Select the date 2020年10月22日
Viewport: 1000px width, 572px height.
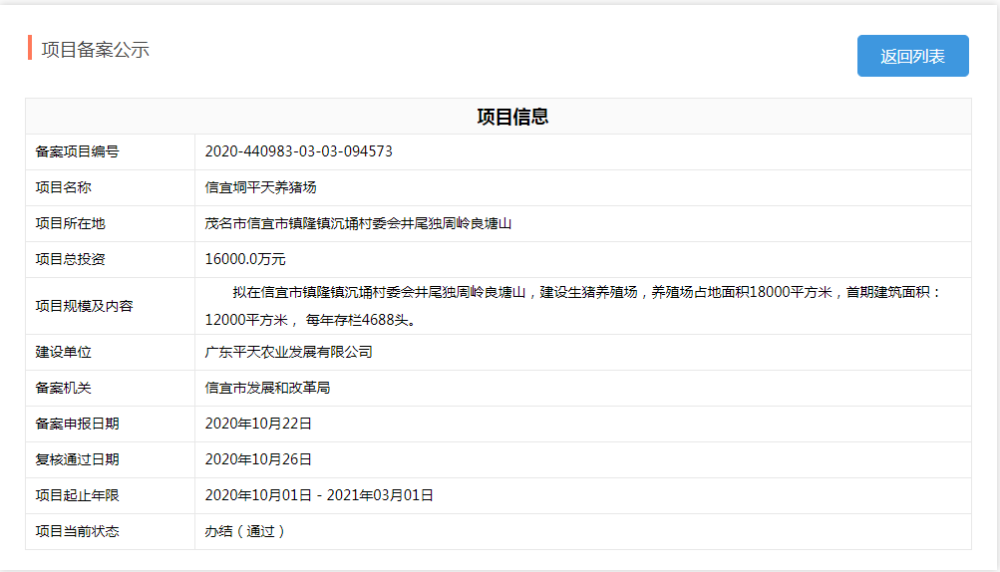258,423
